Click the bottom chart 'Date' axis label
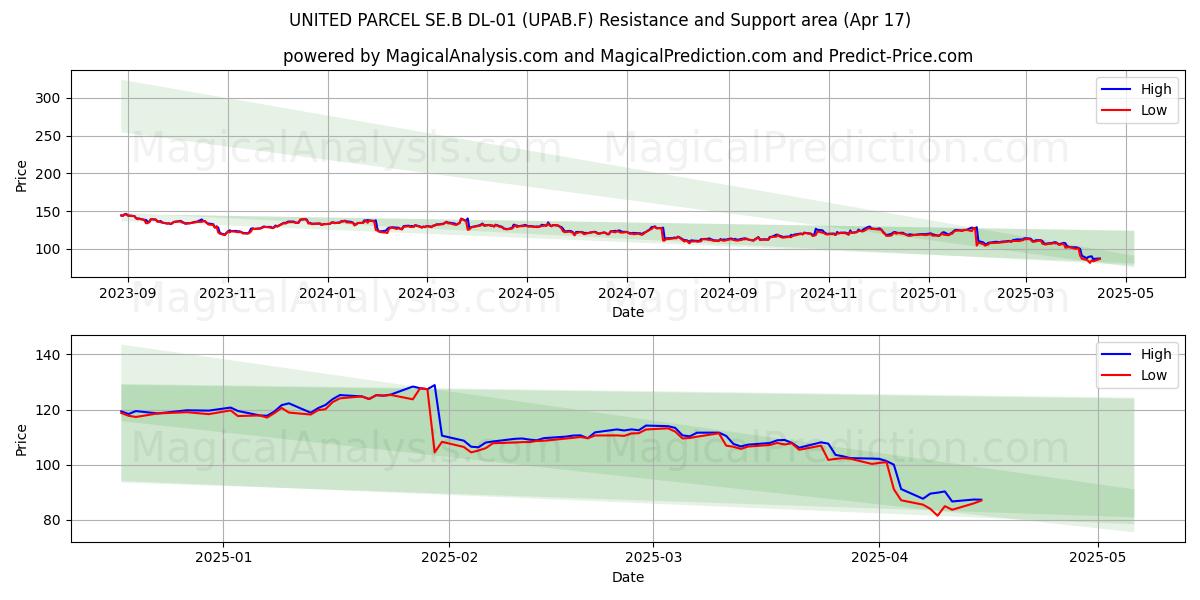The image size is (1200, 600). [x=628, y=577]
